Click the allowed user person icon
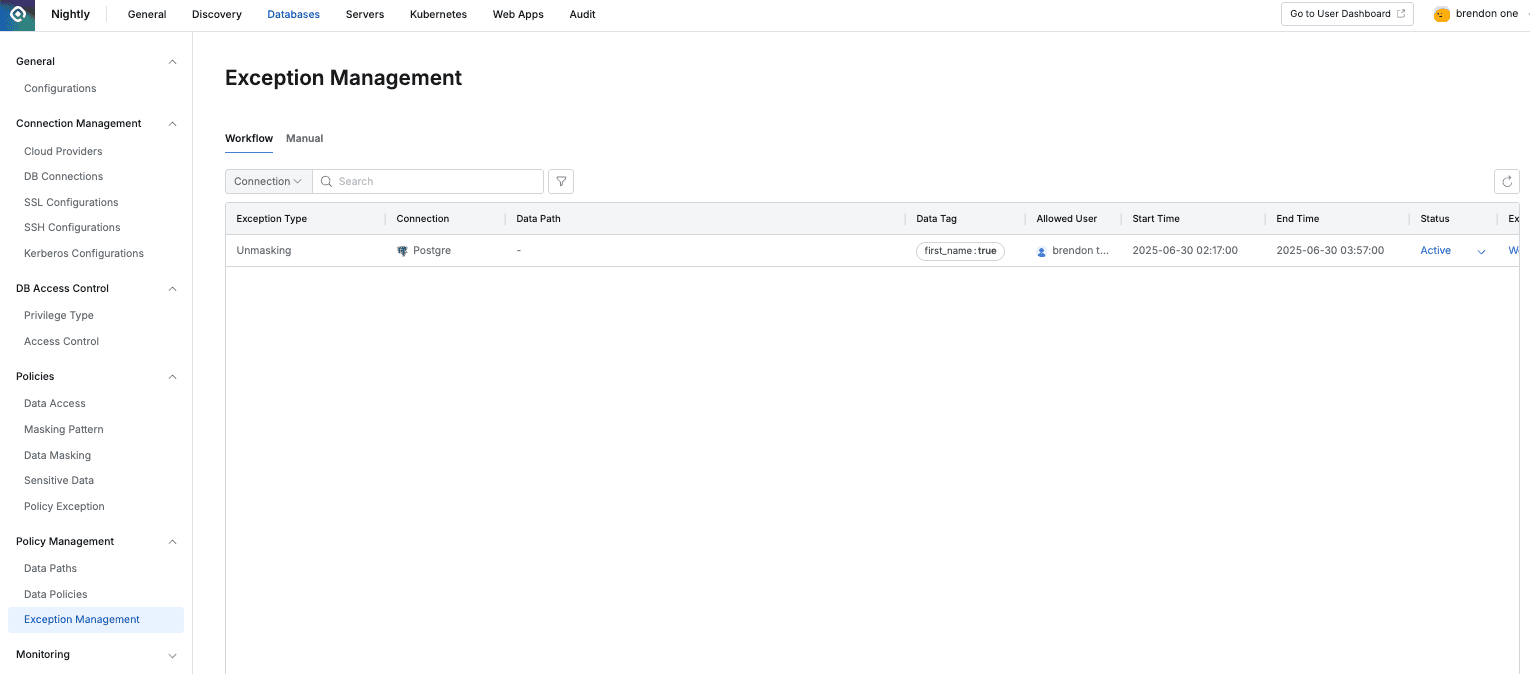This screenshot has height=674, width=1530. (1042, 251)
